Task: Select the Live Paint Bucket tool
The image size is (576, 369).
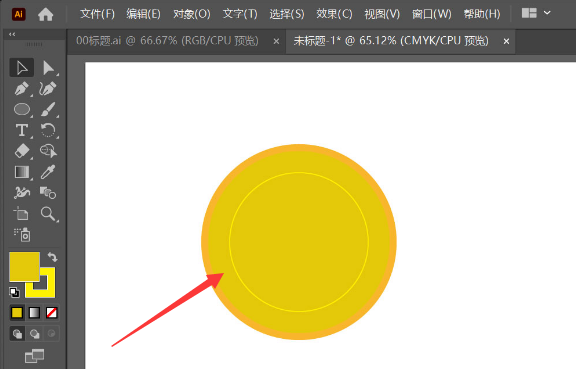Action: pos(48,193)
